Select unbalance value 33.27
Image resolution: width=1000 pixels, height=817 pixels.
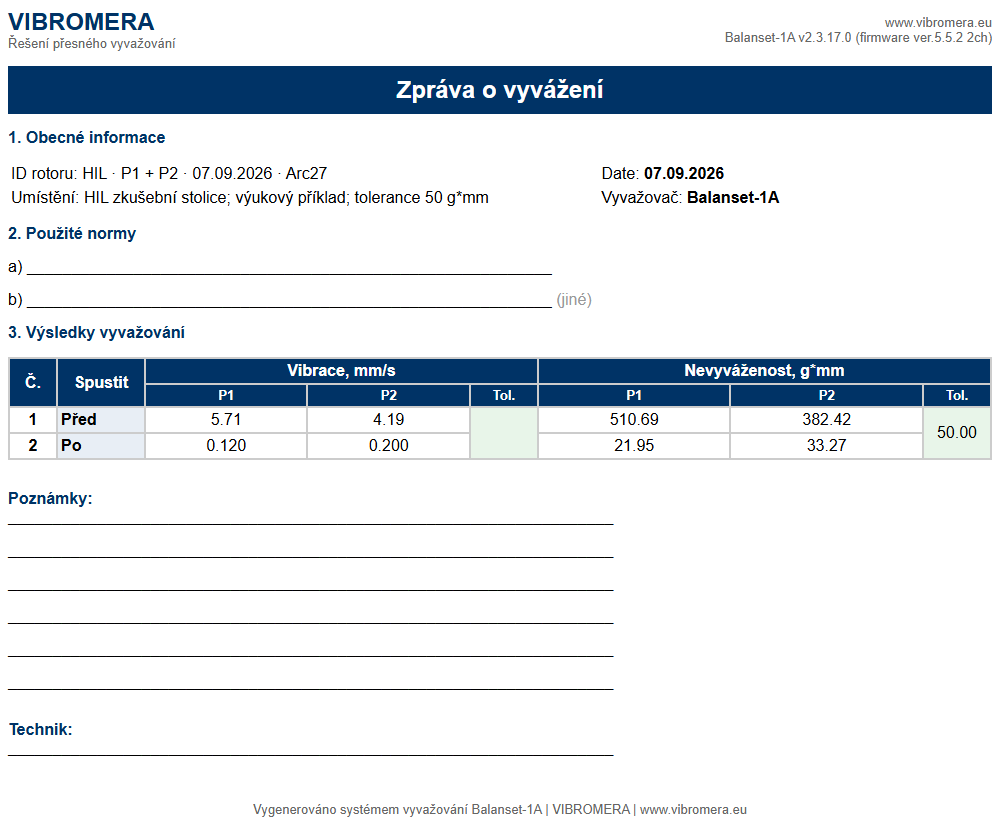click(827, 446)
